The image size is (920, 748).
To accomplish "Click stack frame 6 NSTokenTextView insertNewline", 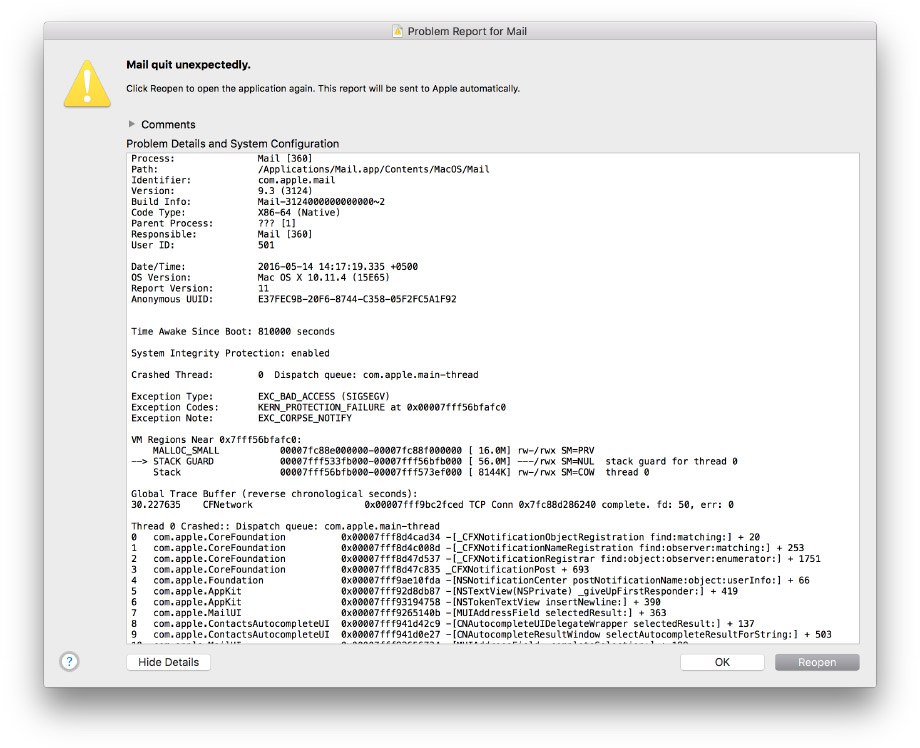I will [x=395, y=602].
